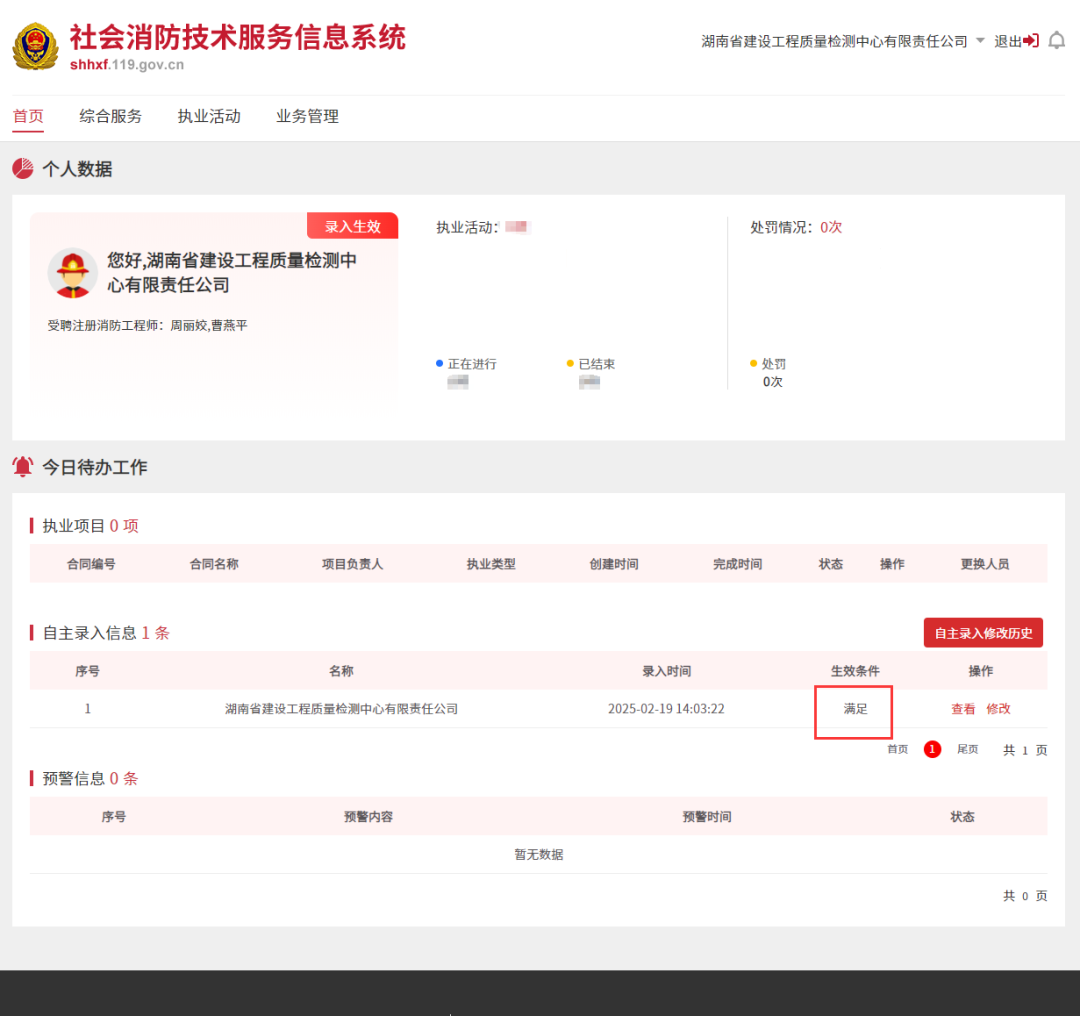Click the 查看 link in the record row
The image size is (1080, 1016).
[x=963, y=709]
